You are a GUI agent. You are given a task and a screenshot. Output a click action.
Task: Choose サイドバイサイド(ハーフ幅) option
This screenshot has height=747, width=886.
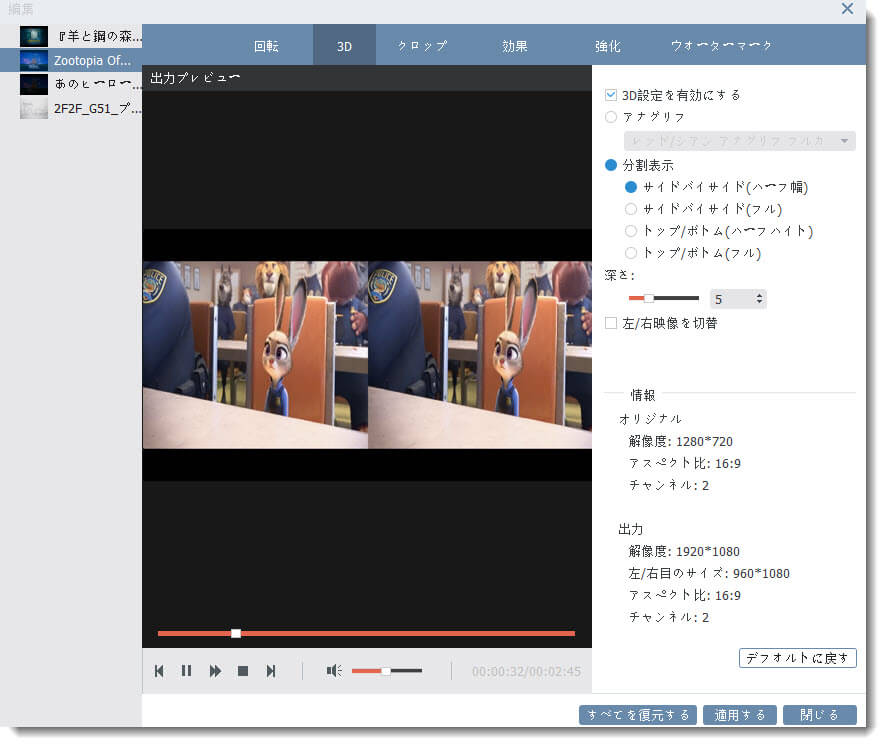pyautogui.click(x=631, y=187)
